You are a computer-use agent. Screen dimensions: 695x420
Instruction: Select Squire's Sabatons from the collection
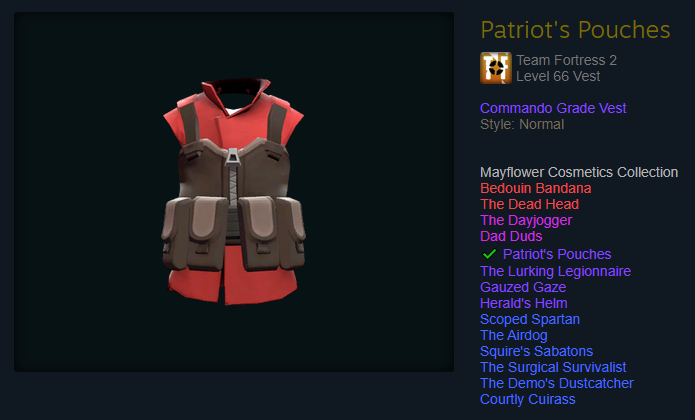tap(536, 351)
